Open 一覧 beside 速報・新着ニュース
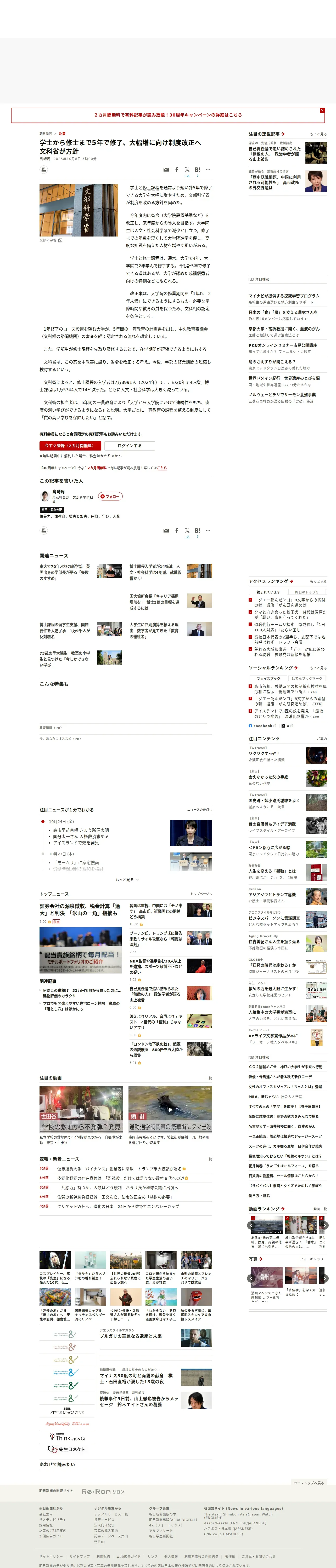 [x=209, y=1159]
